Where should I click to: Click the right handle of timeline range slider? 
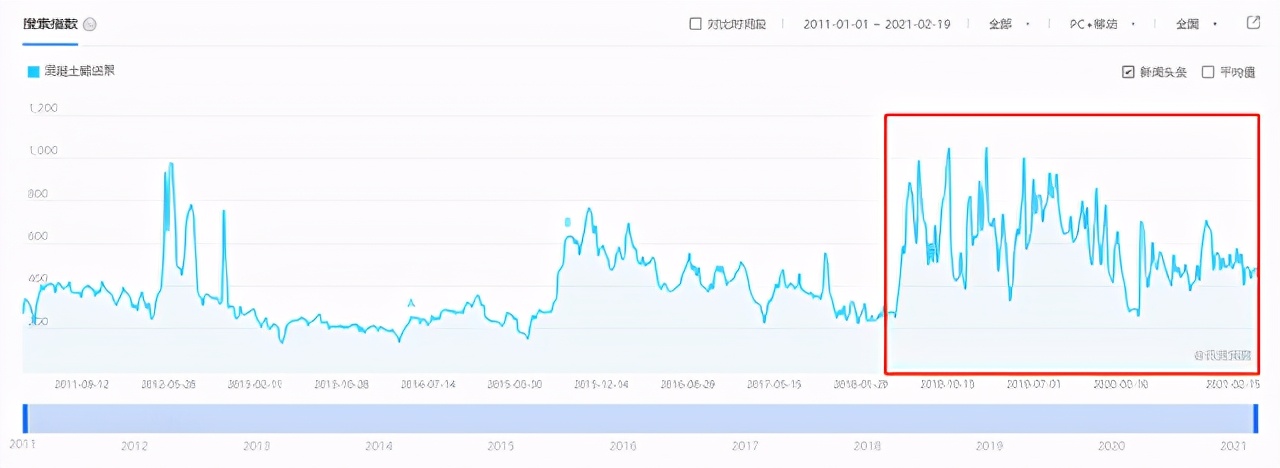(x=1255, y=418)
